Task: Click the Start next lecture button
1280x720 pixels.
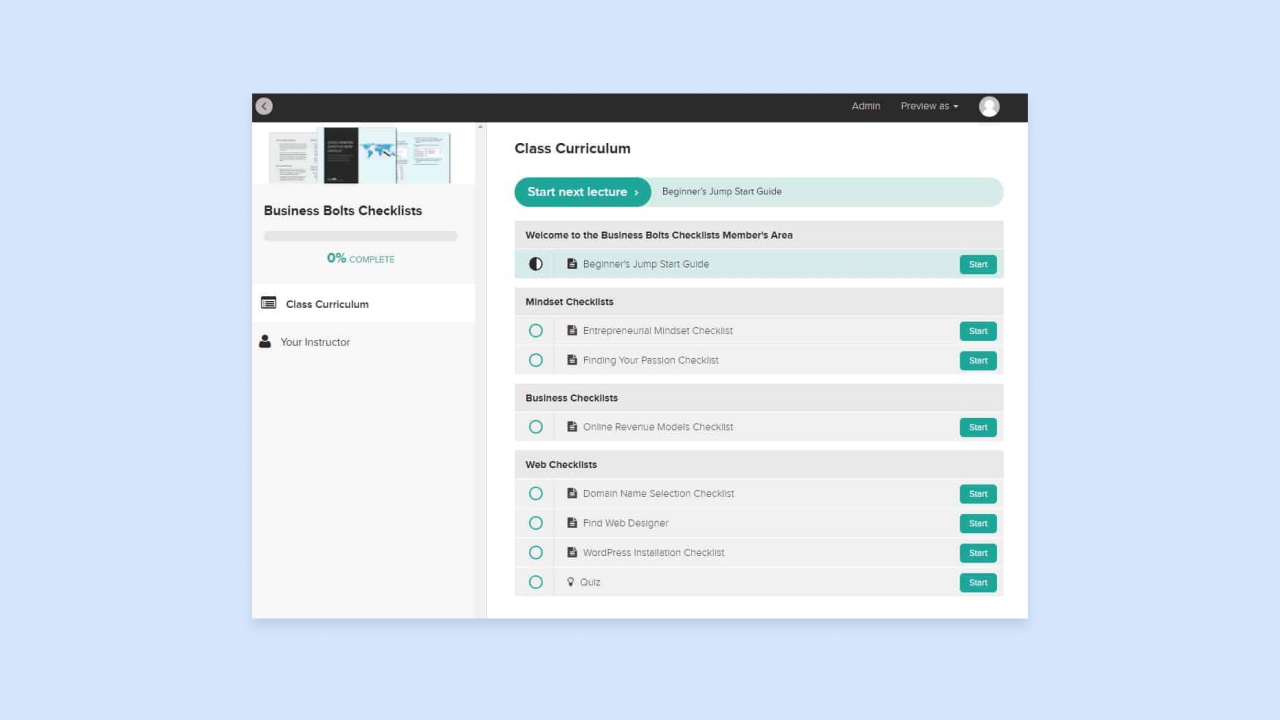Action: [583, 192]
